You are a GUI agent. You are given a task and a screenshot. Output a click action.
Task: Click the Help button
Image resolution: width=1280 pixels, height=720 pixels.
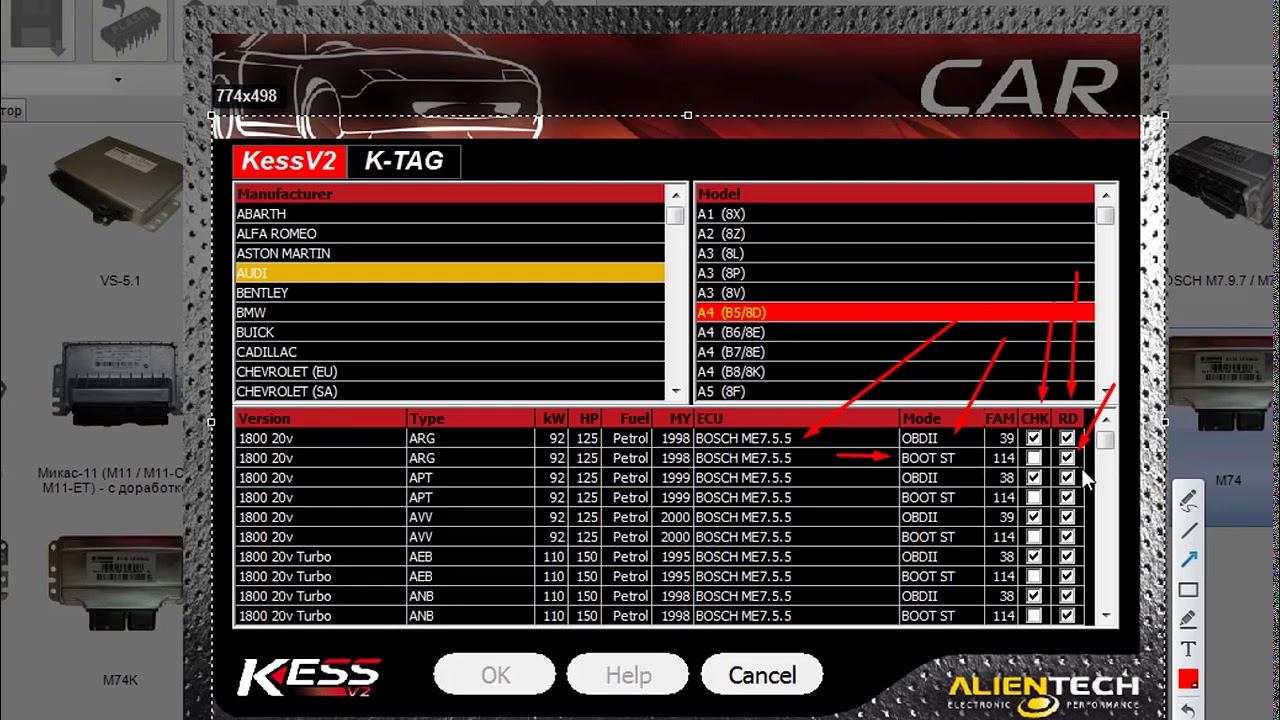tap(628, 675)
